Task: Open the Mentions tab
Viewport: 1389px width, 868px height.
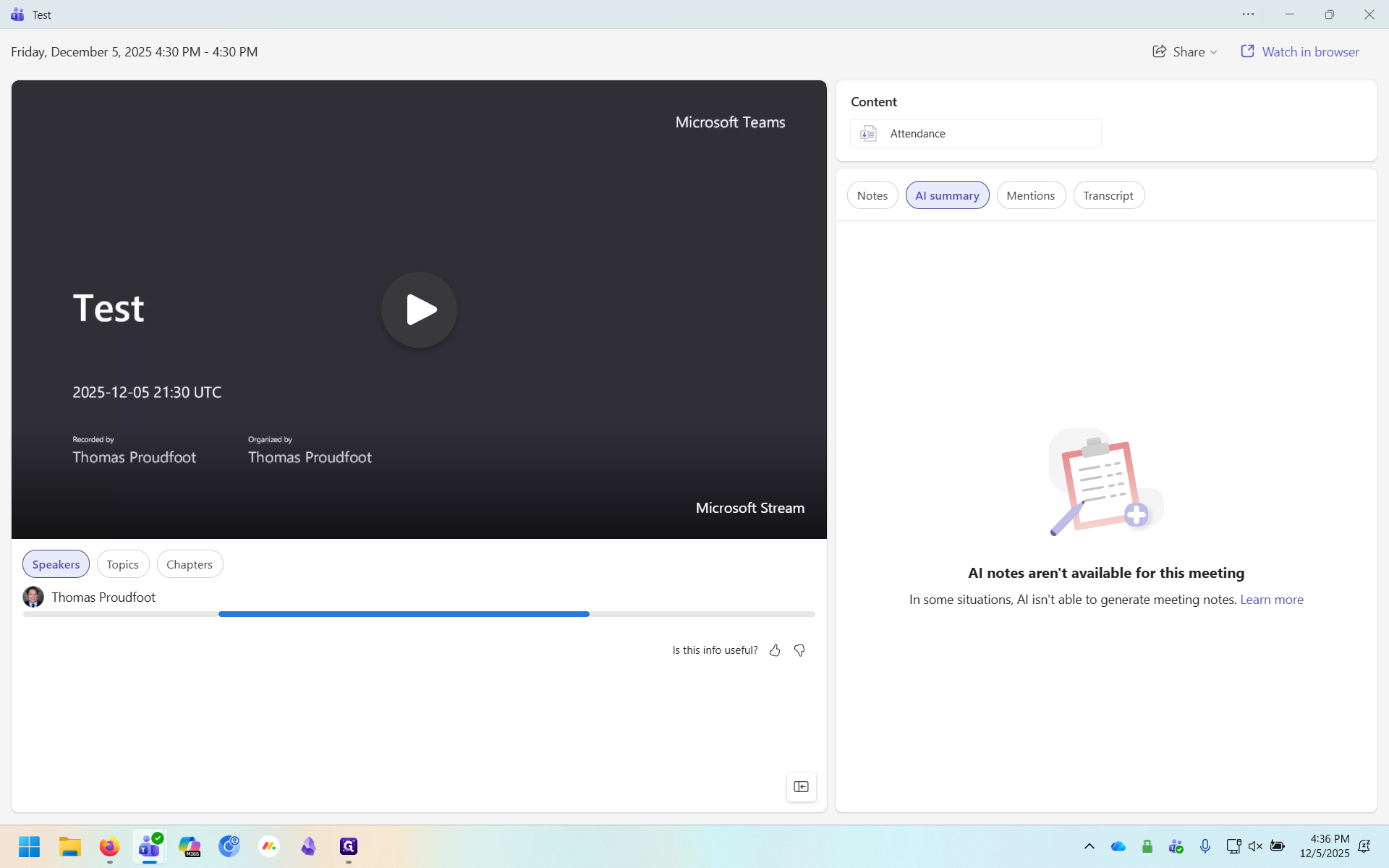Action: (1030, 195)
